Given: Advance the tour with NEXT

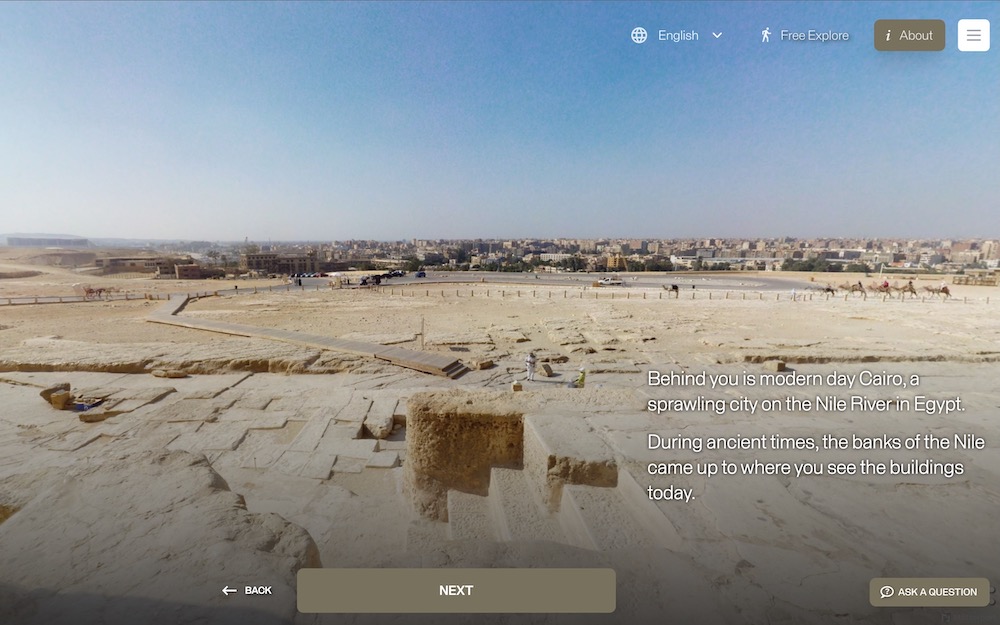Looking at the screenshot, I should point(456,591).
